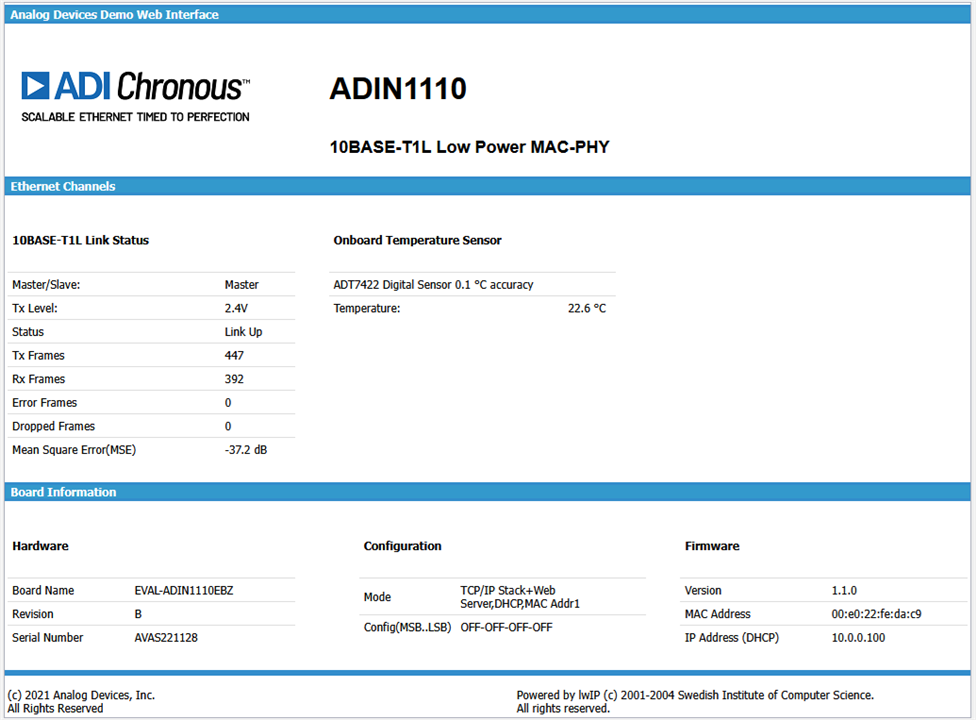This screenshot has height=720, width=976.
Task: Select the Master/Slave value 'Master'
Action: 242,284
